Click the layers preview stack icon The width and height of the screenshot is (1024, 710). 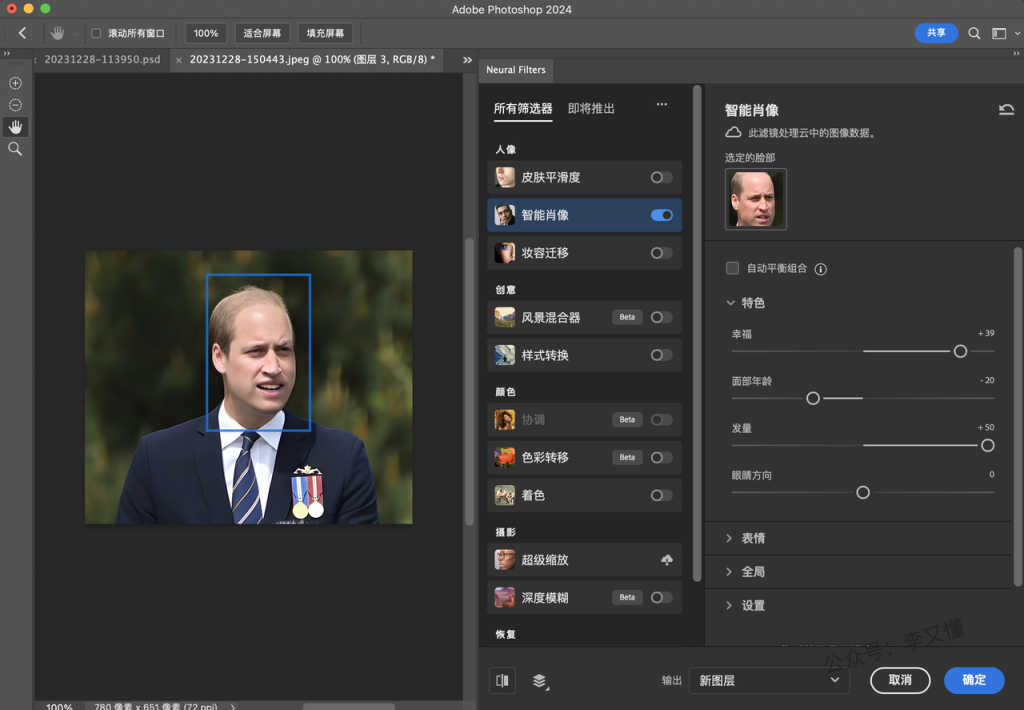[x=540, y=680]
